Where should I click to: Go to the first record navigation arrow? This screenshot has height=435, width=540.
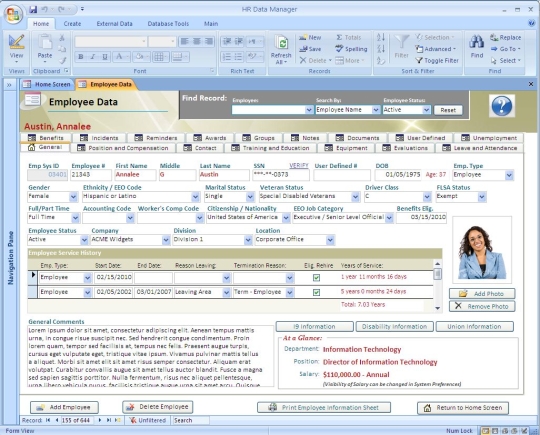click(x=48, y=420)
